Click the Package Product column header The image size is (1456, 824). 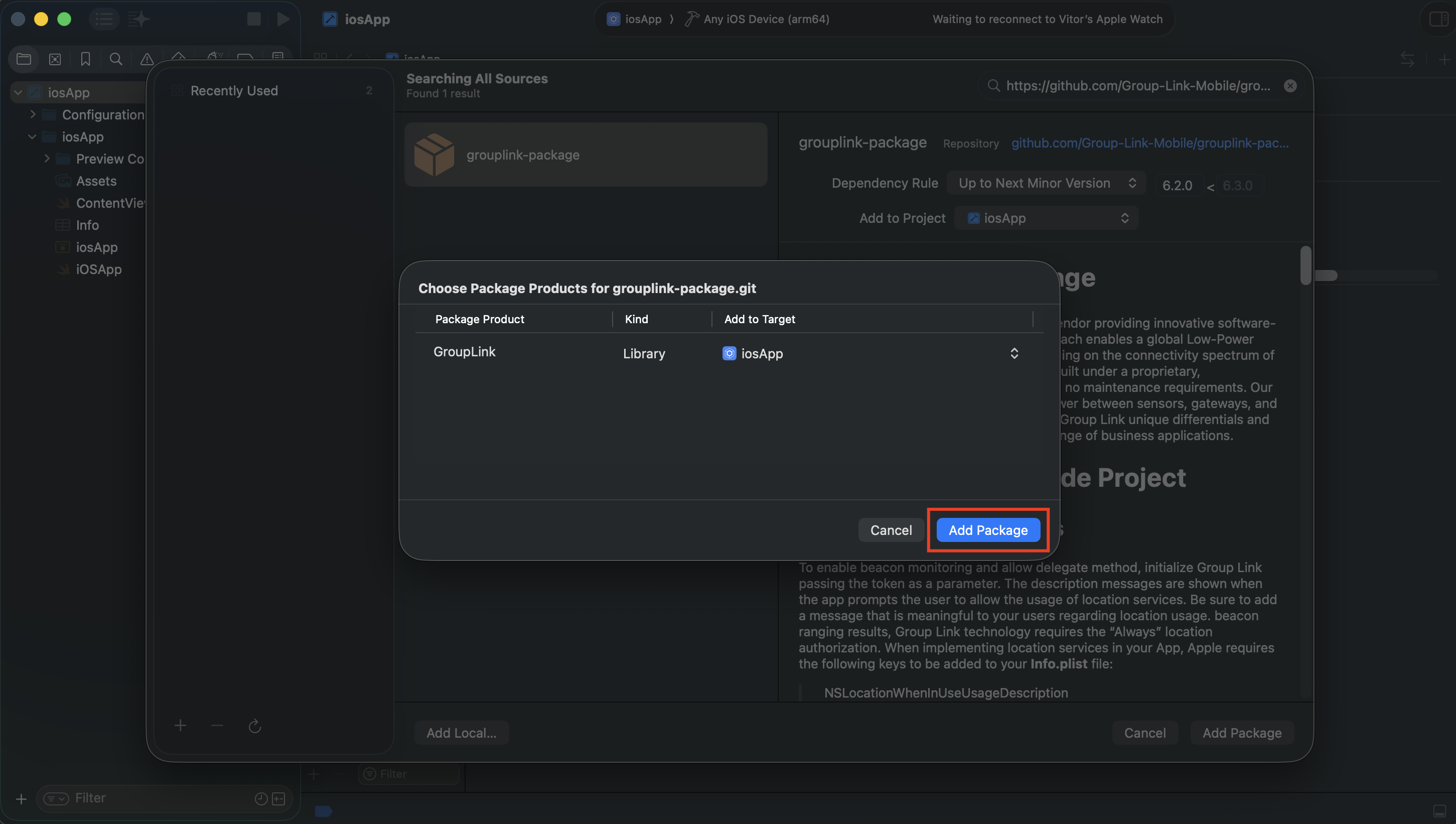(480, 319)
